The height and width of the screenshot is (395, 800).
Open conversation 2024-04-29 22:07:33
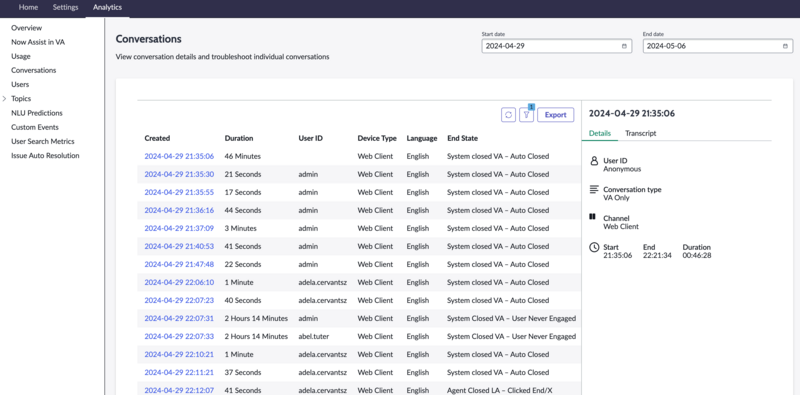[179, 336]
